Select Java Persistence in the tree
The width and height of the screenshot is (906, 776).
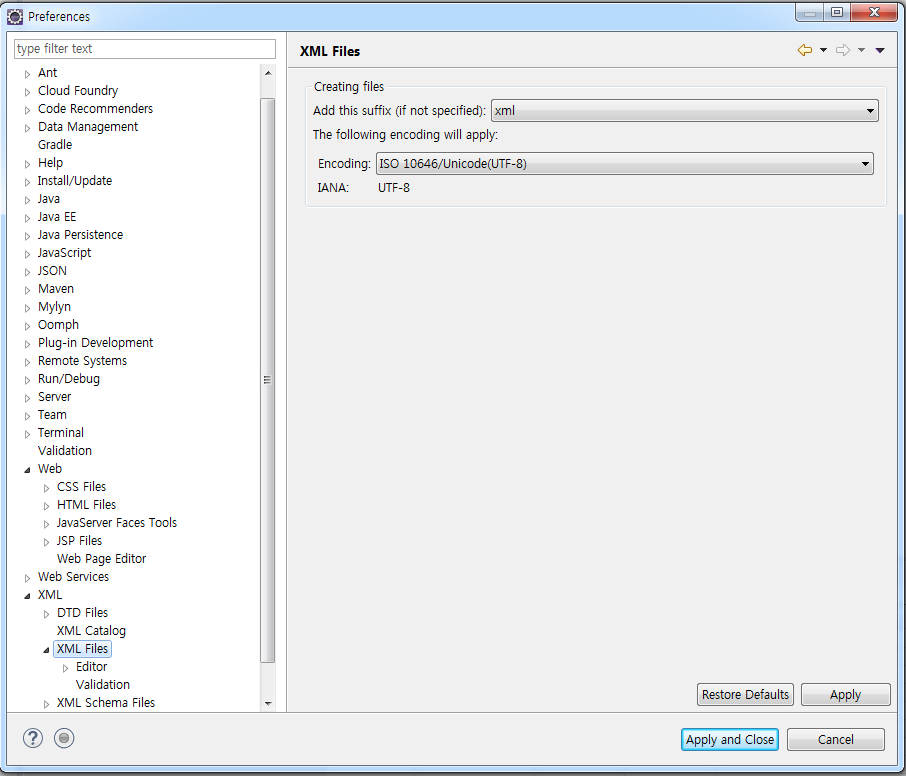tap(80, 235)
